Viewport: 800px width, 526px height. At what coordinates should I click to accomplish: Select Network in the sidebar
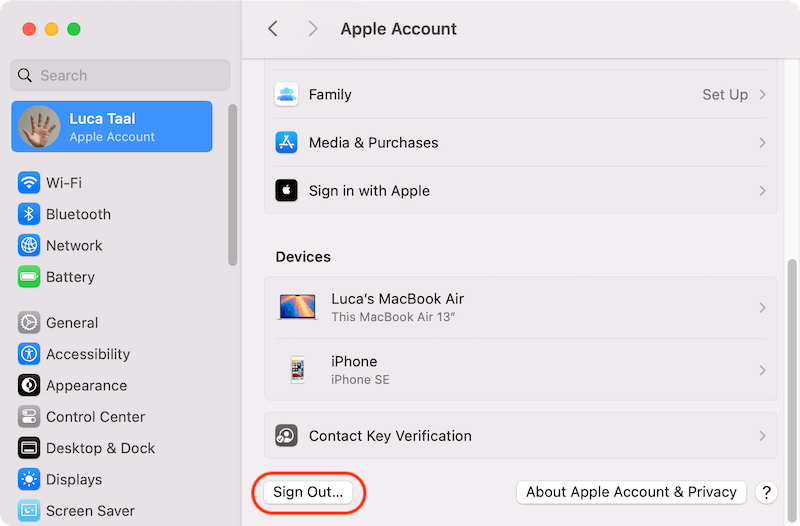point(74,245)
